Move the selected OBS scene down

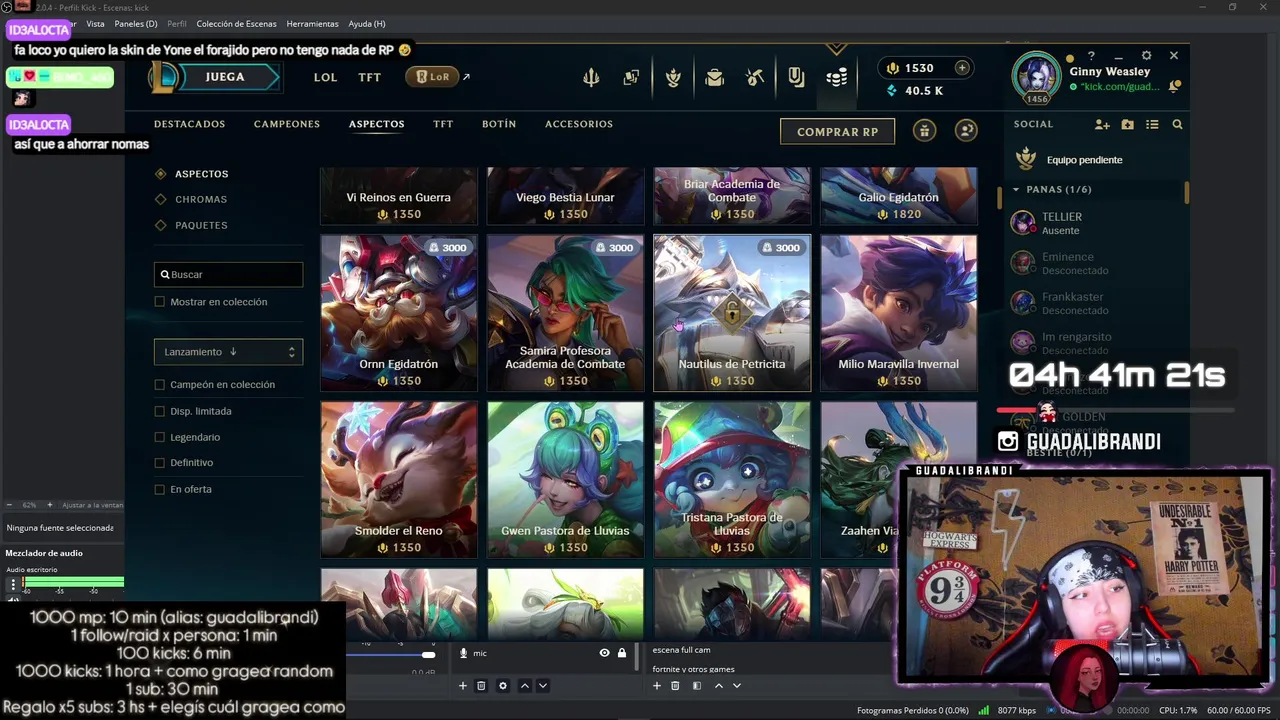coord(737,686)
